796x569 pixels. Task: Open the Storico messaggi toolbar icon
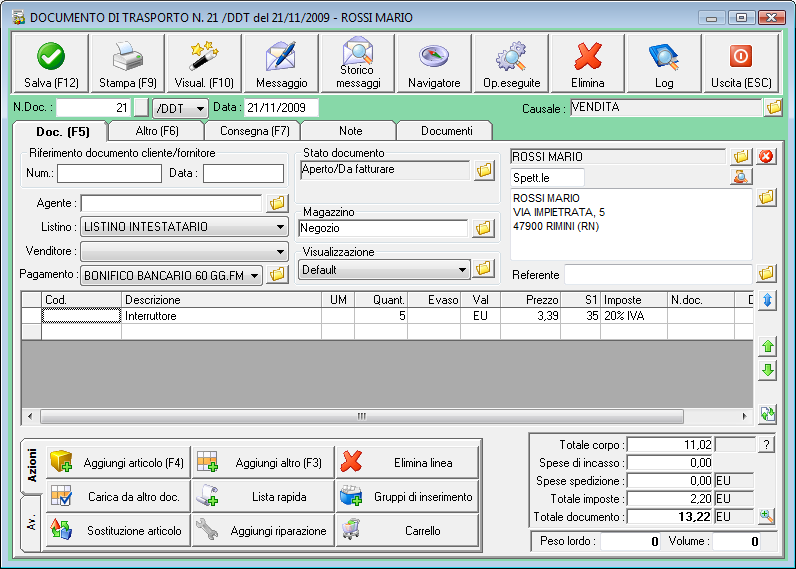pyautogui.click(x=358, y=64)
